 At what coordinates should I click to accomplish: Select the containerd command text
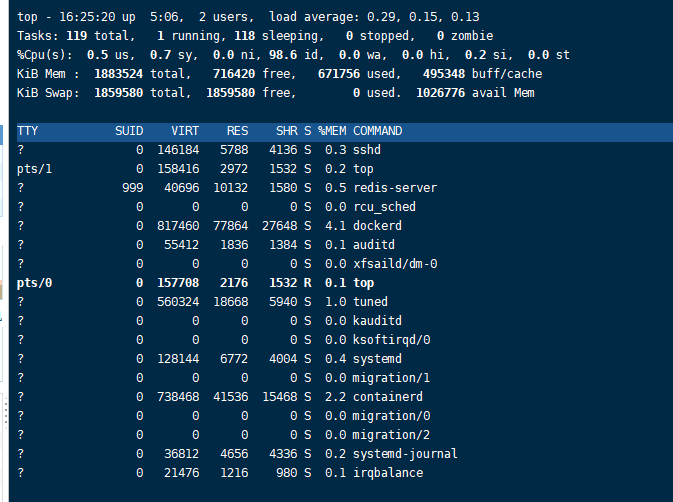[388, 397]
